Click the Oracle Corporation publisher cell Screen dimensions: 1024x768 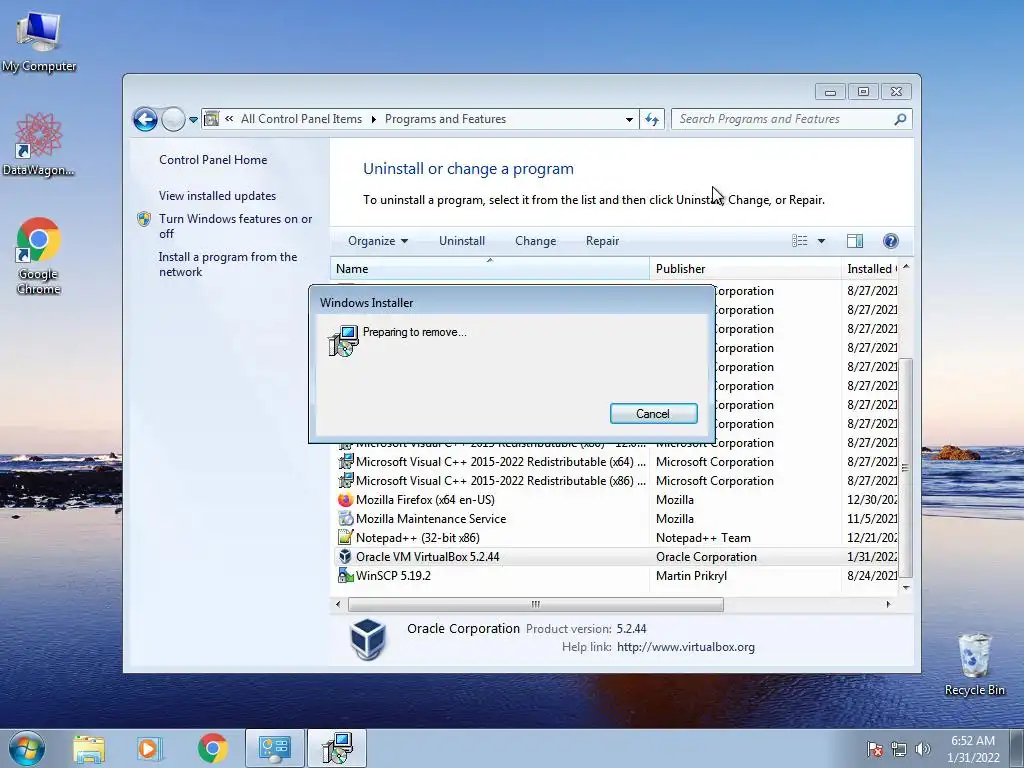coord(706,556)
